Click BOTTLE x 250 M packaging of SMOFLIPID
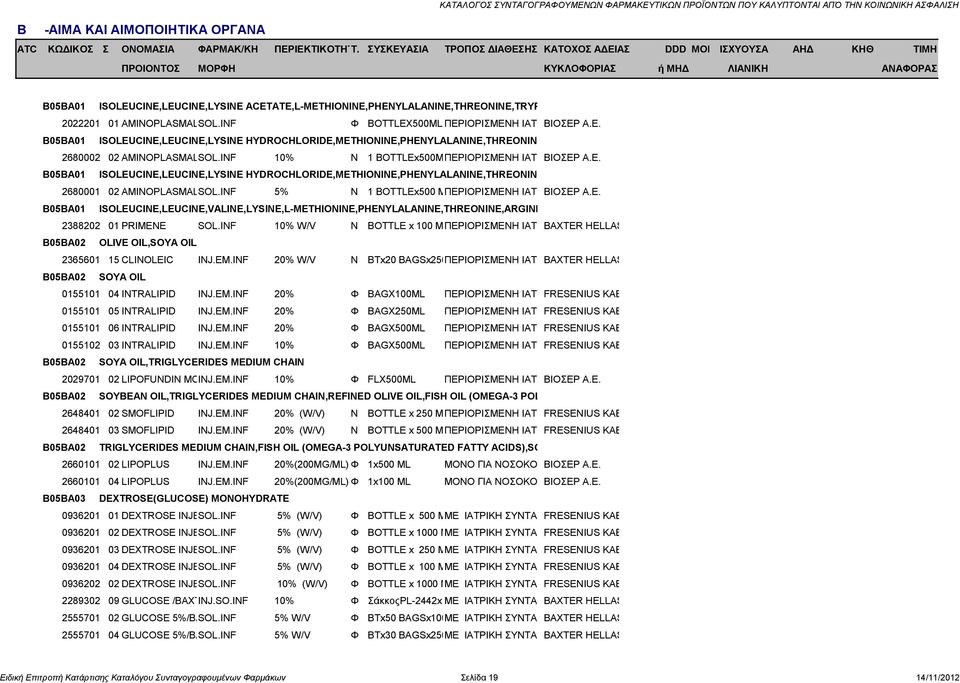Image resolution: width=960 pixels, height=683 pixels. click(x=405, y=414)
